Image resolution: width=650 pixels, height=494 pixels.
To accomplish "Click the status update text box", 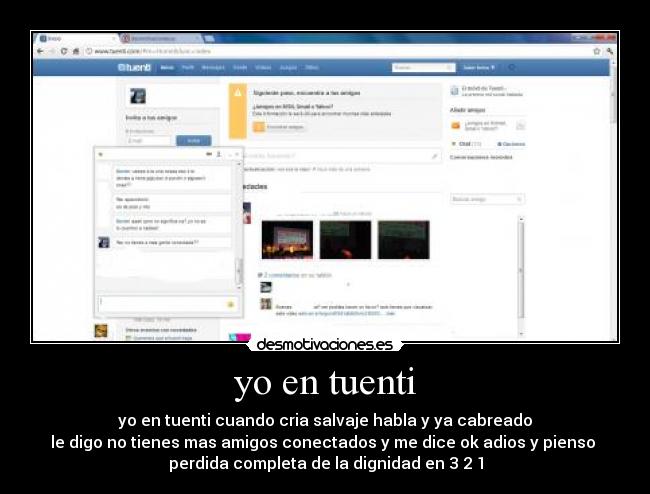I will (x=342, y=156).
